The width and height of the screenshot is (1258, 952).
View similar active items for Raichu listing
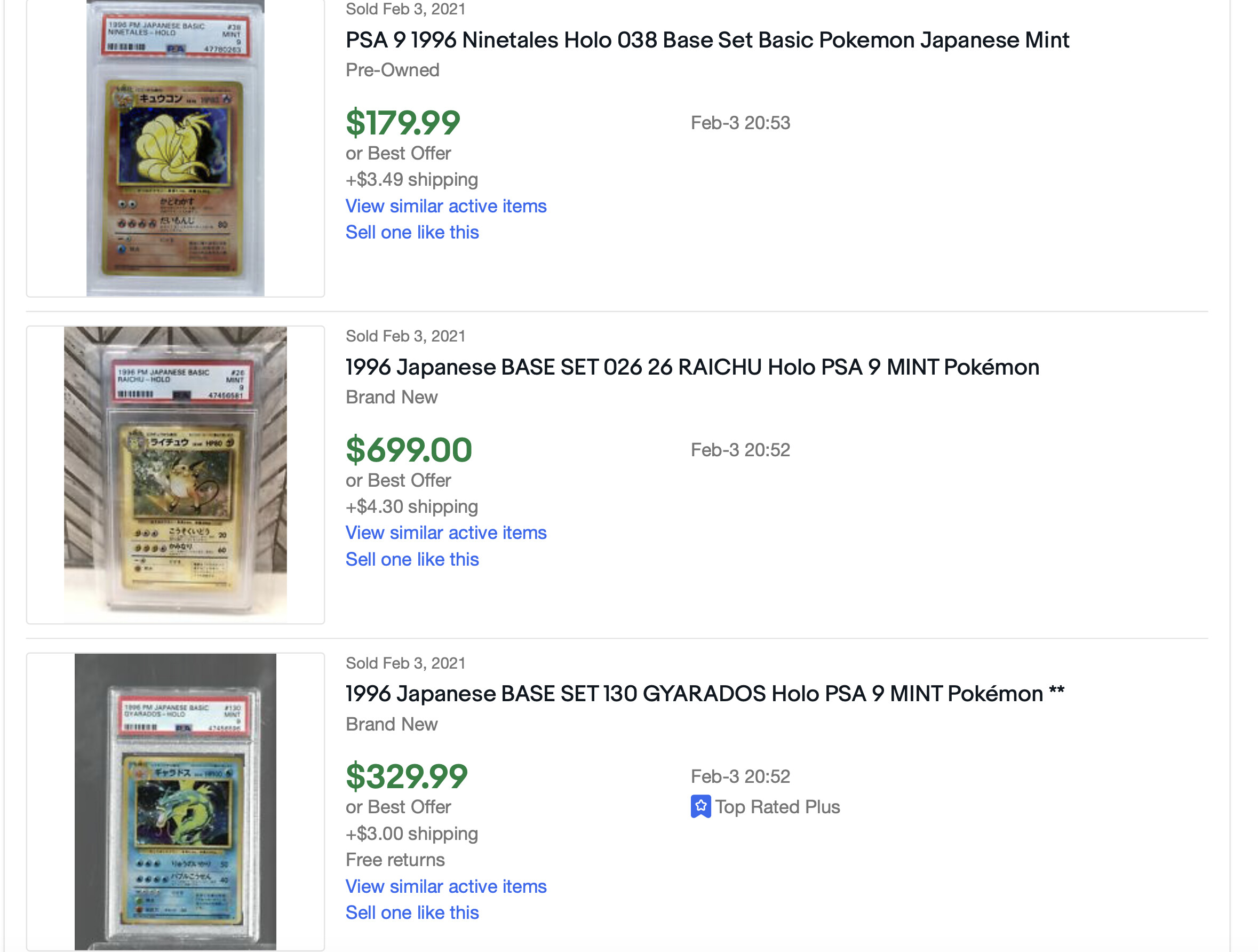pos(446,533)
